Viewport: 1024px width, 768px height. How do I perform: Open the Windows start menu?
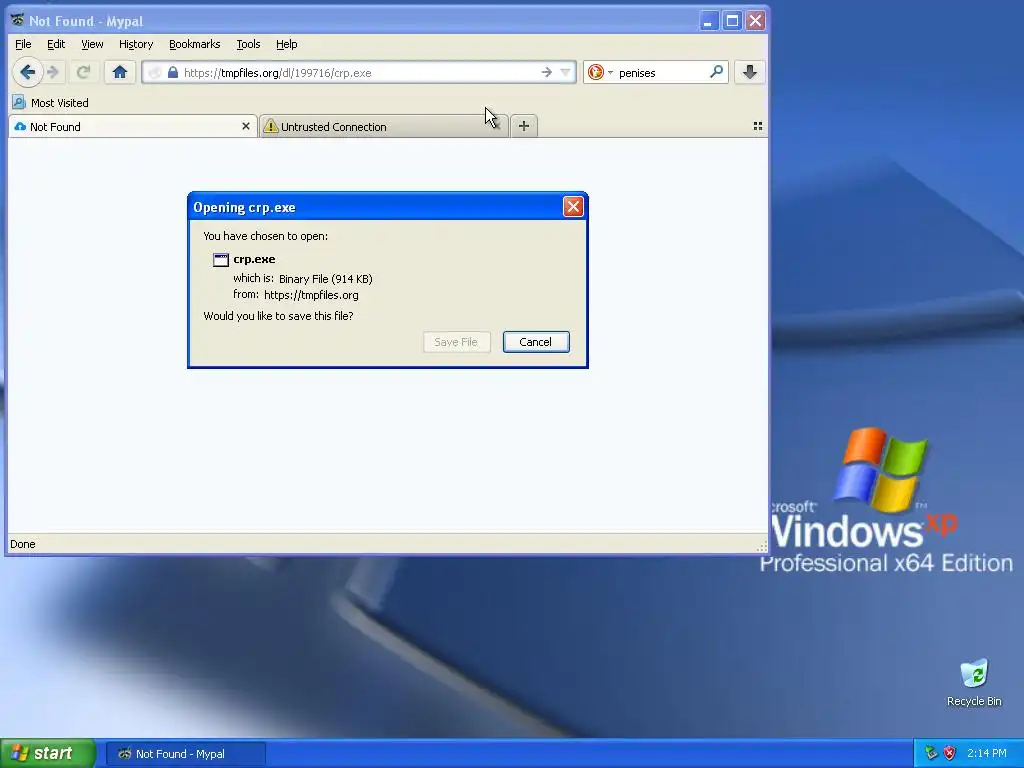pyautogui.click(x=48, y=753)
